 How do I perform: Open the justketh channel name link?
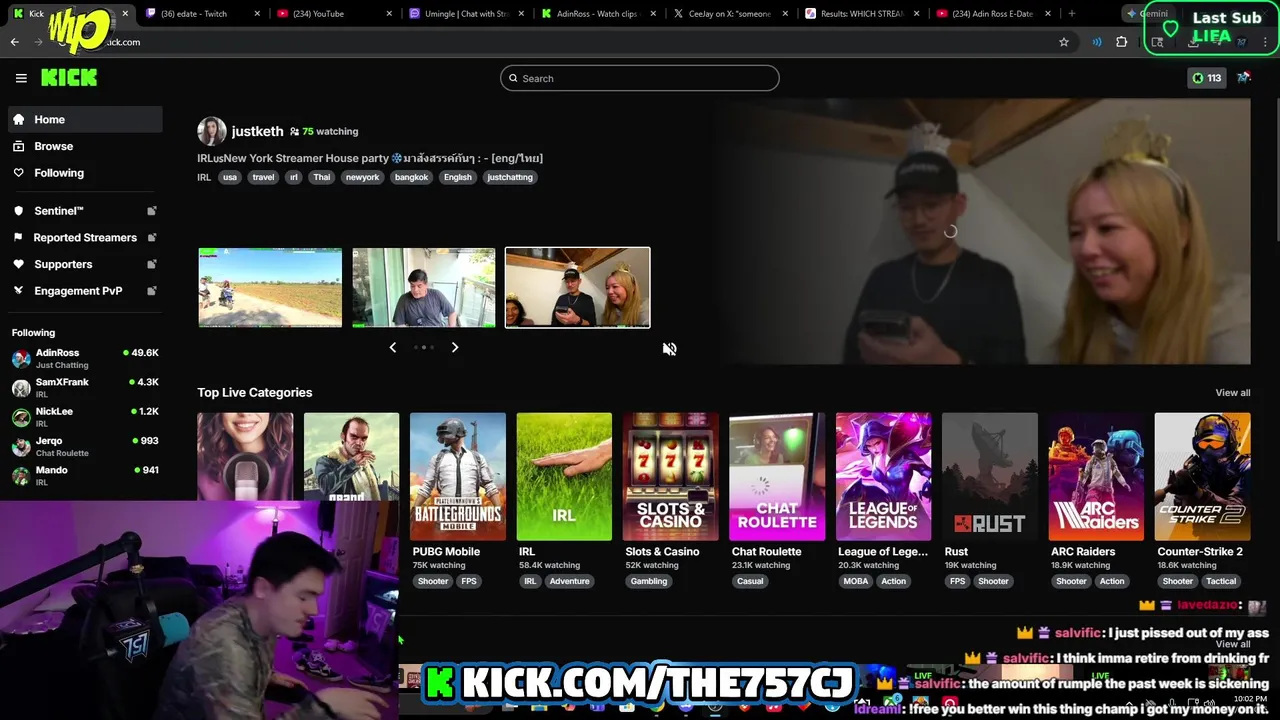(x=257, y=131)
